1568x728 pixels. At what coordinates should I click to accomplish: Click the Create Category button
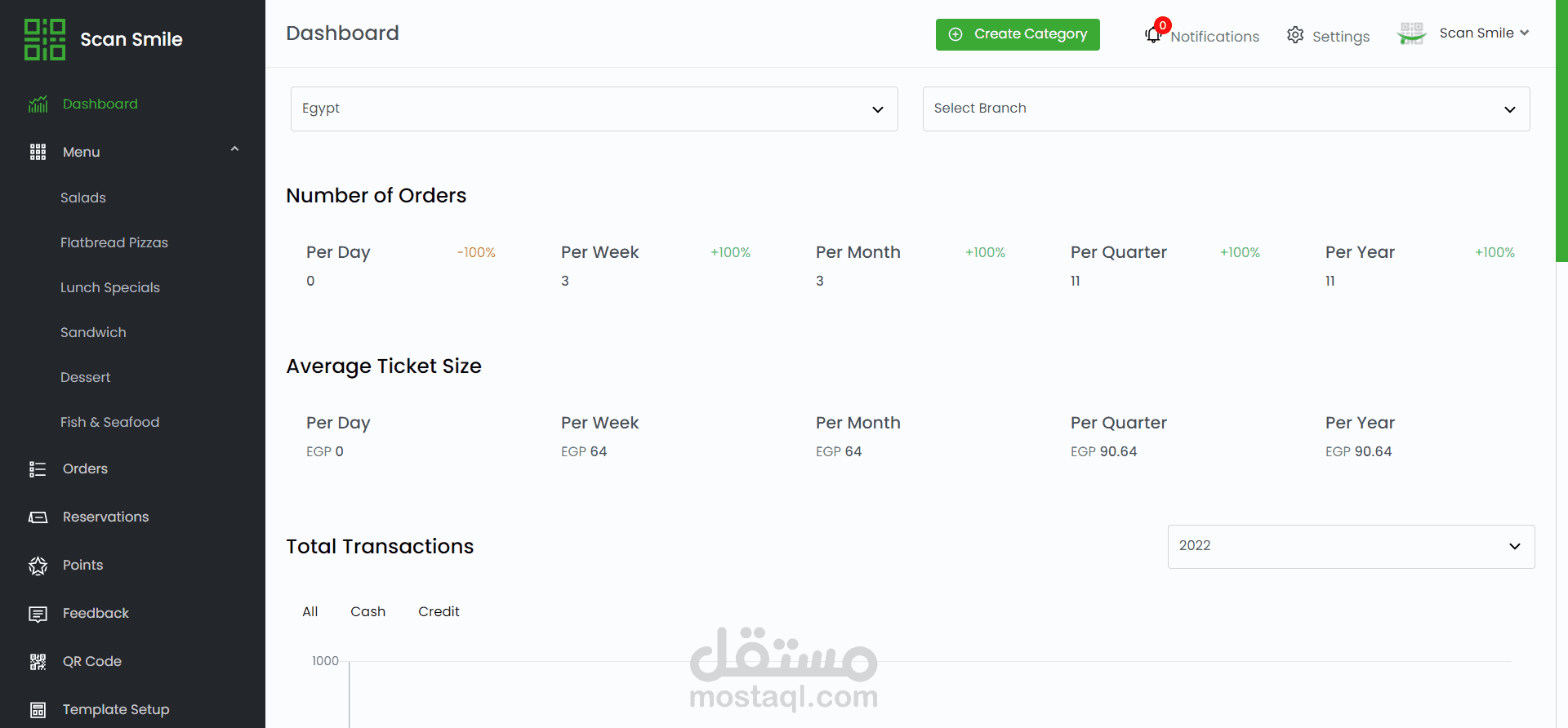(x=1018, y=34)
